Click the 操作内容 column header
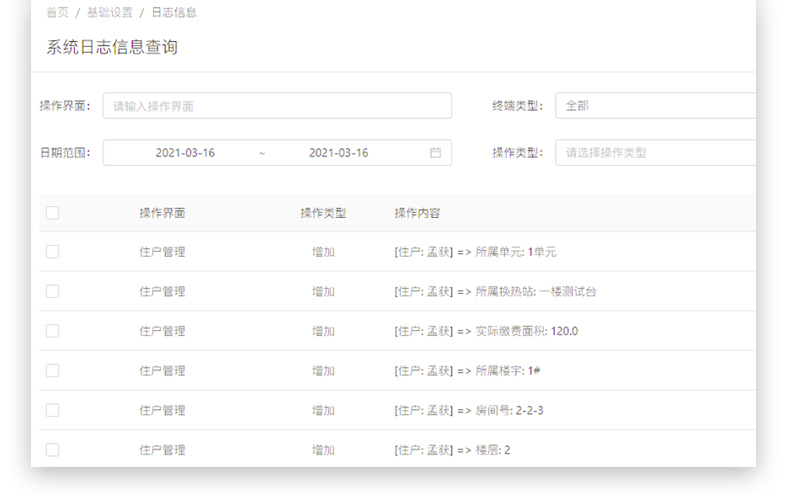790x497 pixels. pos(417,213)
